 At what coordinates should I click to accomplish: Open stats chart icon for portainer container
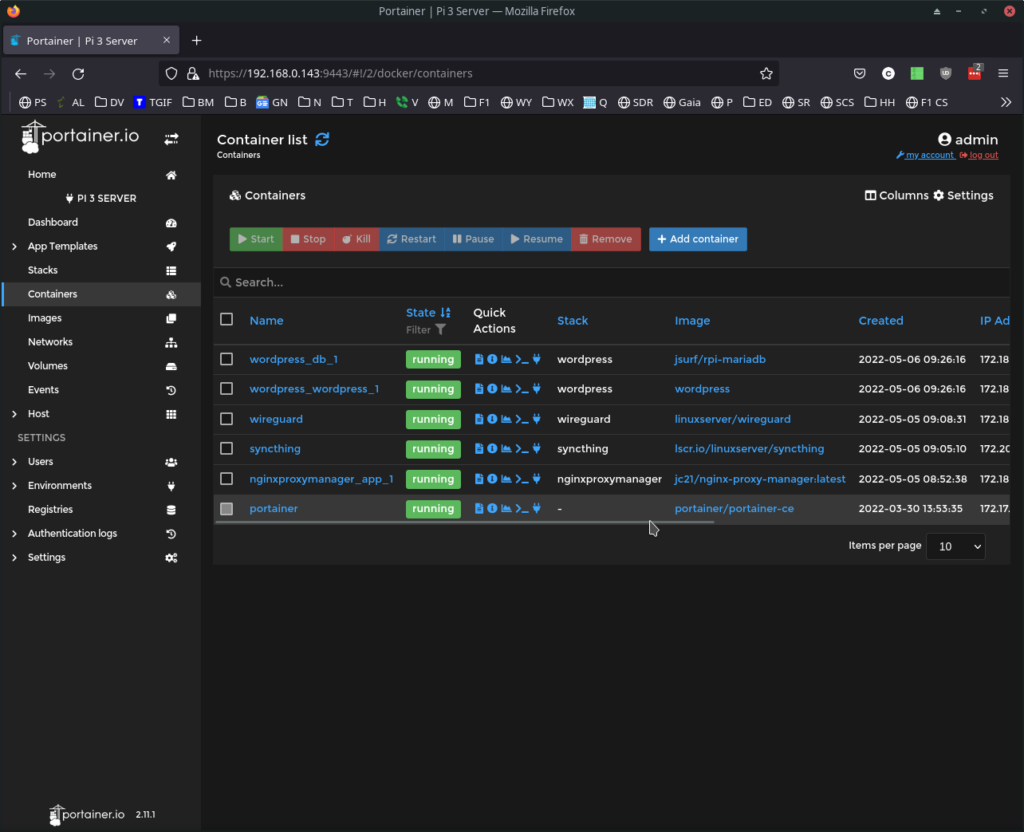[506, 508]
